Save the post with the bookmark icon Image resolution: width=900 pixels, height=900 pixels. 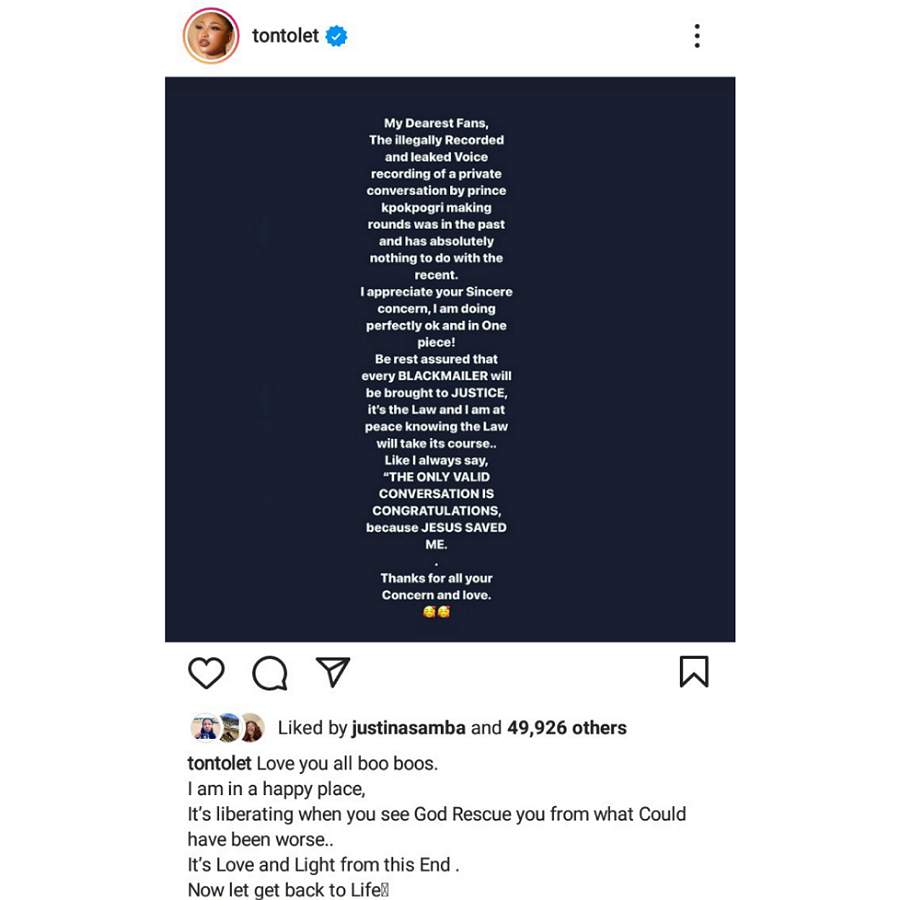[x=693, y=672]
